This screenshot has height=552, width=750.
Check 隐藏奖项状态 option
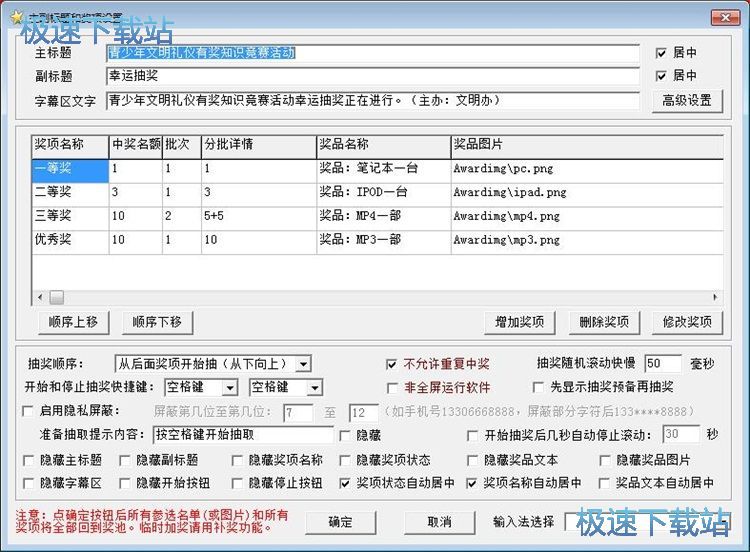tap(344, 461)
